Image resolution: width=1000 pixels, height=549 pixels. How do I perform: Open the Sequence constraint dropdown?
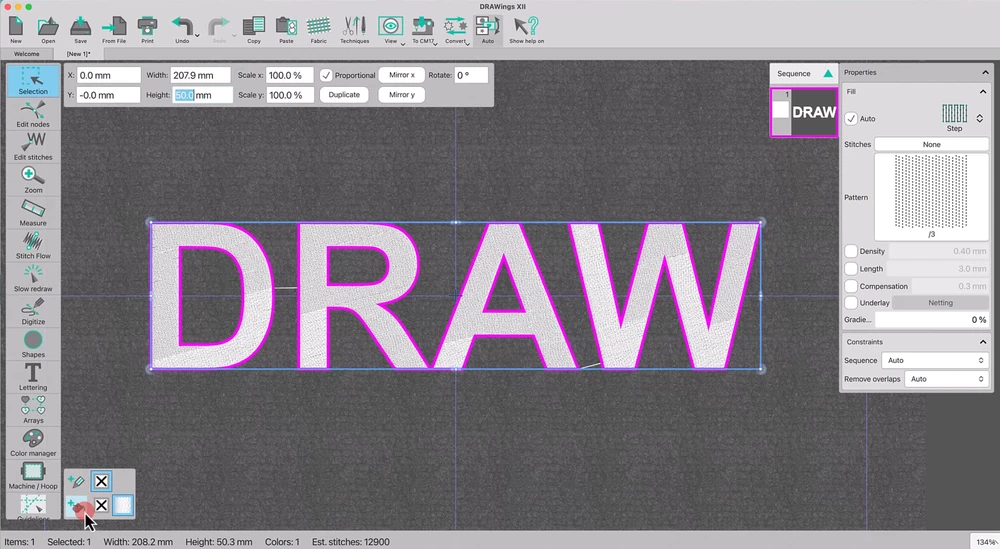[x=935, y=360]
